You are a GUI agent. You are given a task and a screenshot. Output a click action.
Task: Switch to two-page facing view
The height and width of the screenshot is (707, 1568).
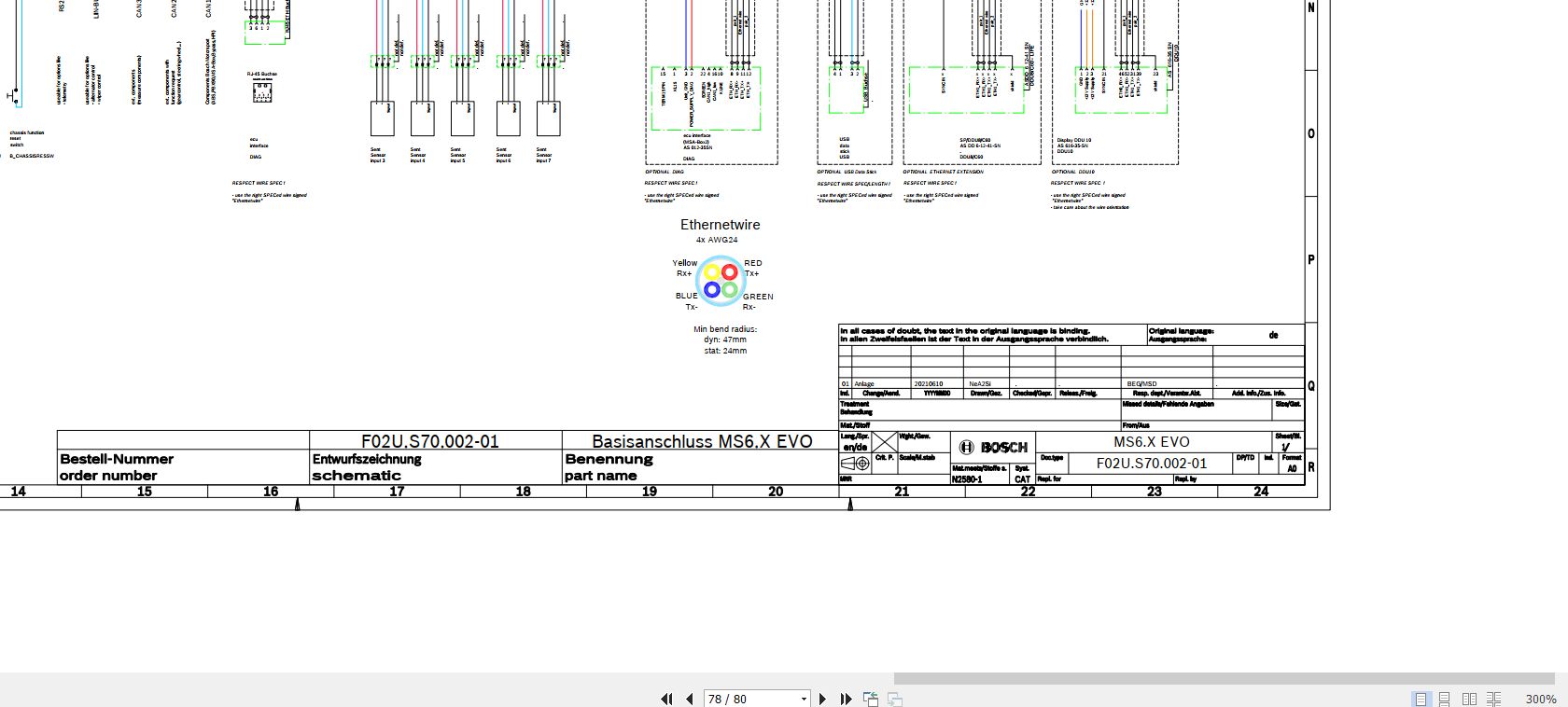click(x=1469, y=699)
